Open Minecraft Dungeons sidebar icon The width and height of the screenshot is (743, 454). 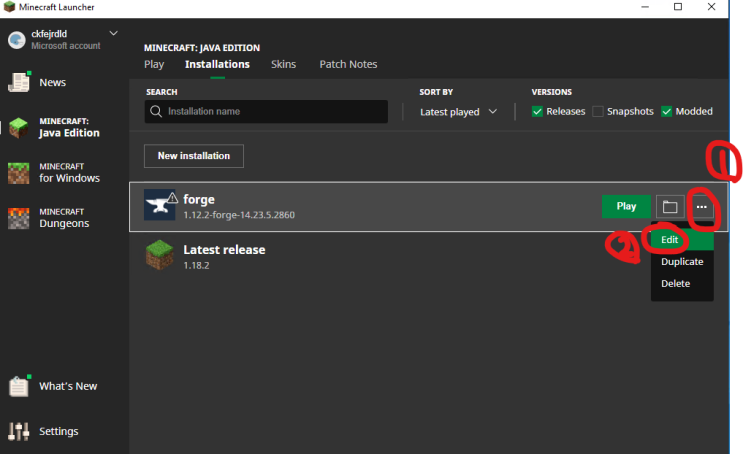18,218
